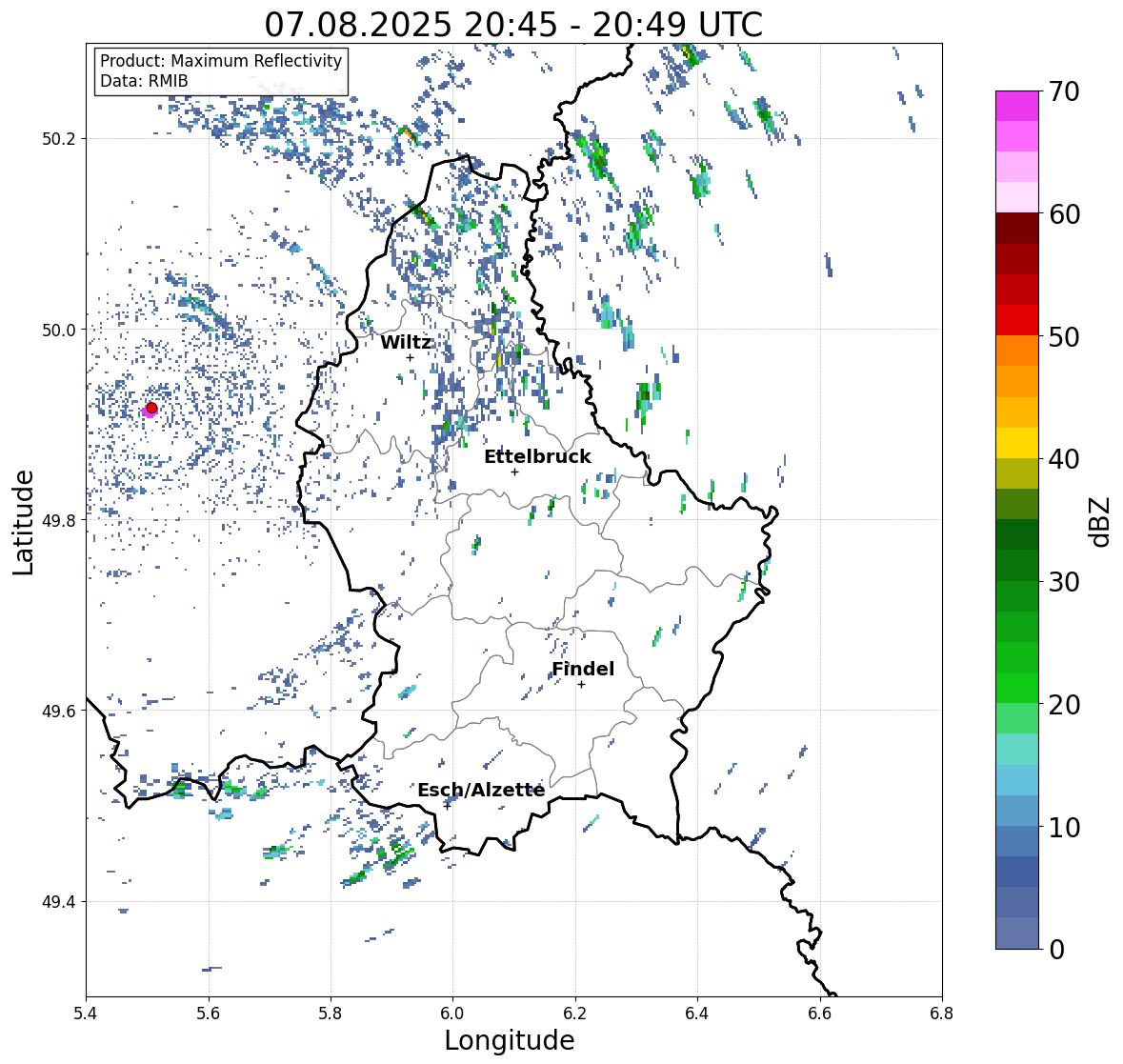Image resolution: width=1123 pixels, height=1064 pixels.
Task: Click the plus marker below Esch/Alzette
Action: click(447, 806)
